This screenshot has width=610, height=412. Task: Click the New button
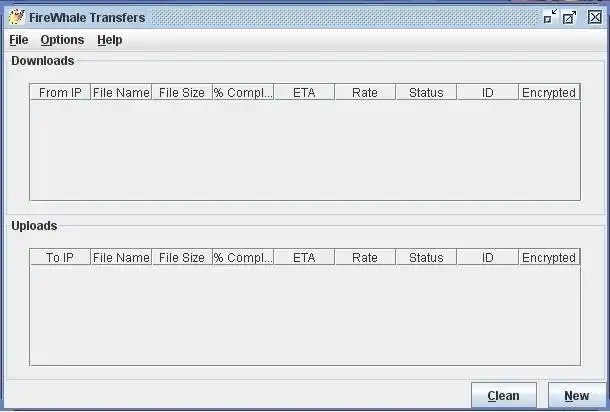click(576, 396)
